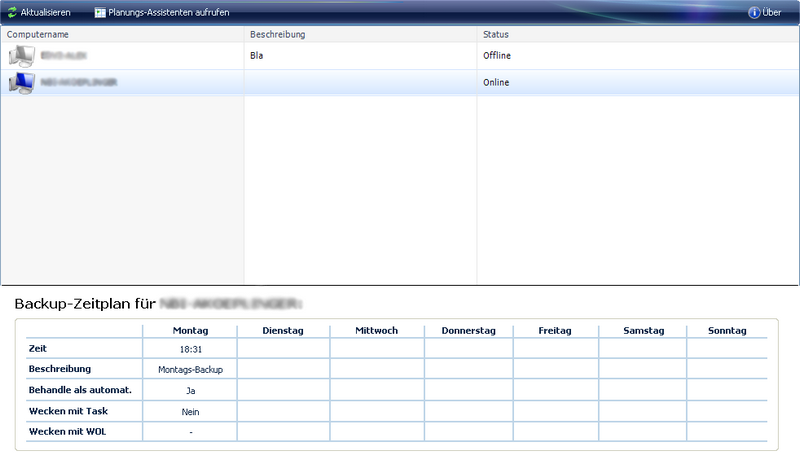This screenshot has width=800, height=460.
Task: Click the Sonntag column header
Action: [x=726, y=329]
